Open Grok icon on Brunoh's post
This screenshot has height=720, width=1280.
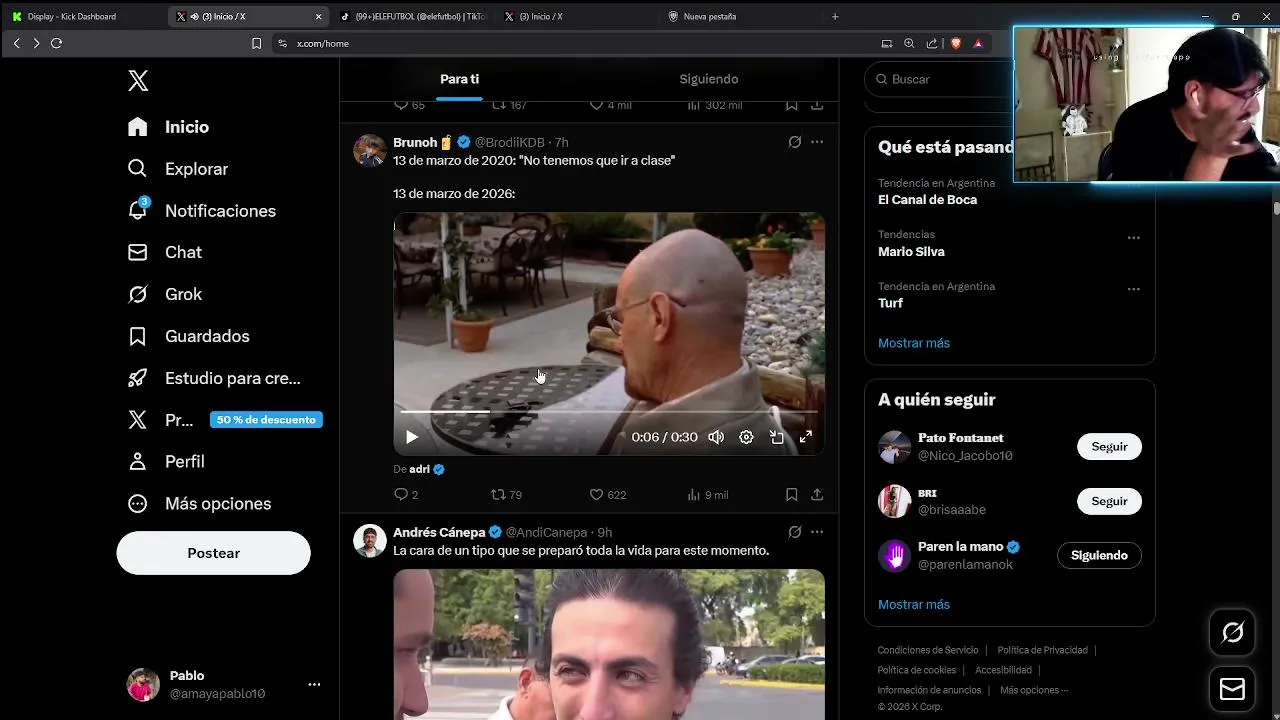coord(795,142)
